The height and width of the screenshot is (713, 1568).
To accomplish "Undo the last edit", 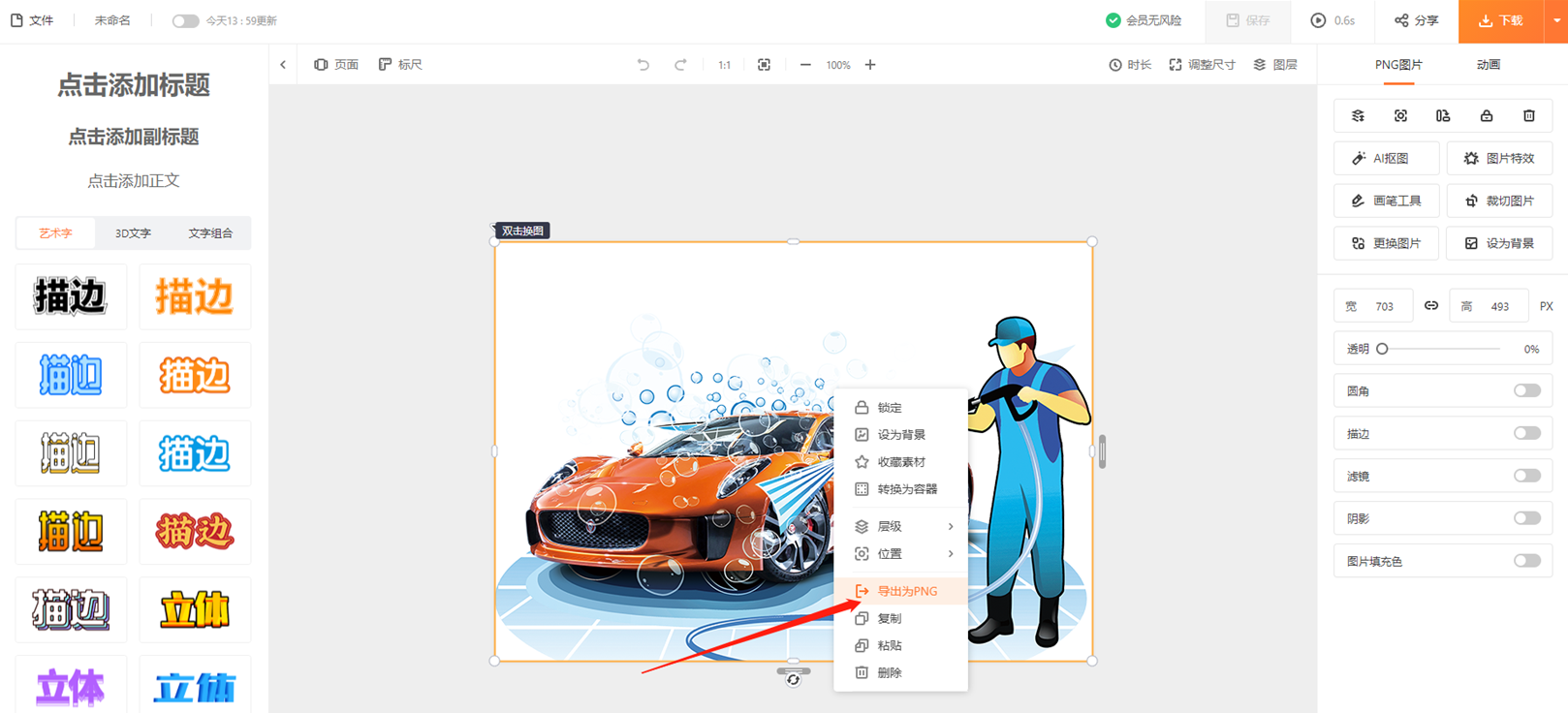I will point(643,65).
